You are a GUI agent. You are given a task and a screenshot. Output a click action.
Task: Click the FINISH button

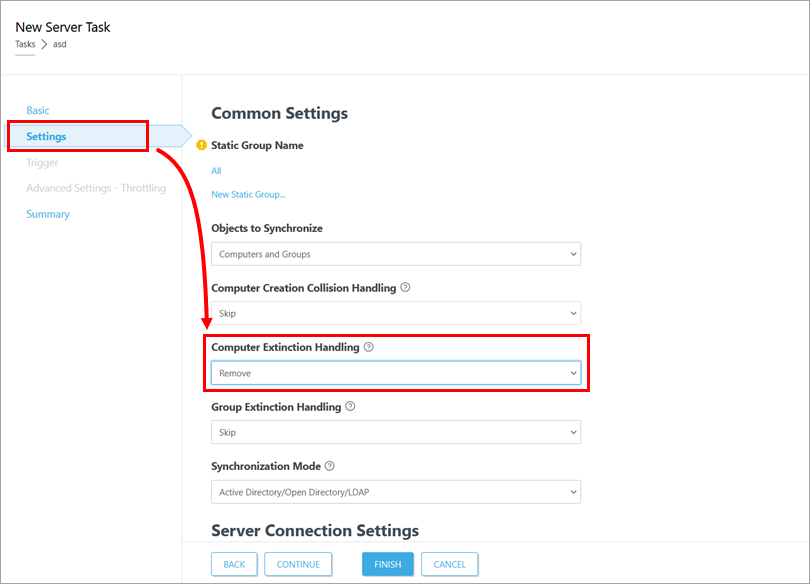[387, 564]
